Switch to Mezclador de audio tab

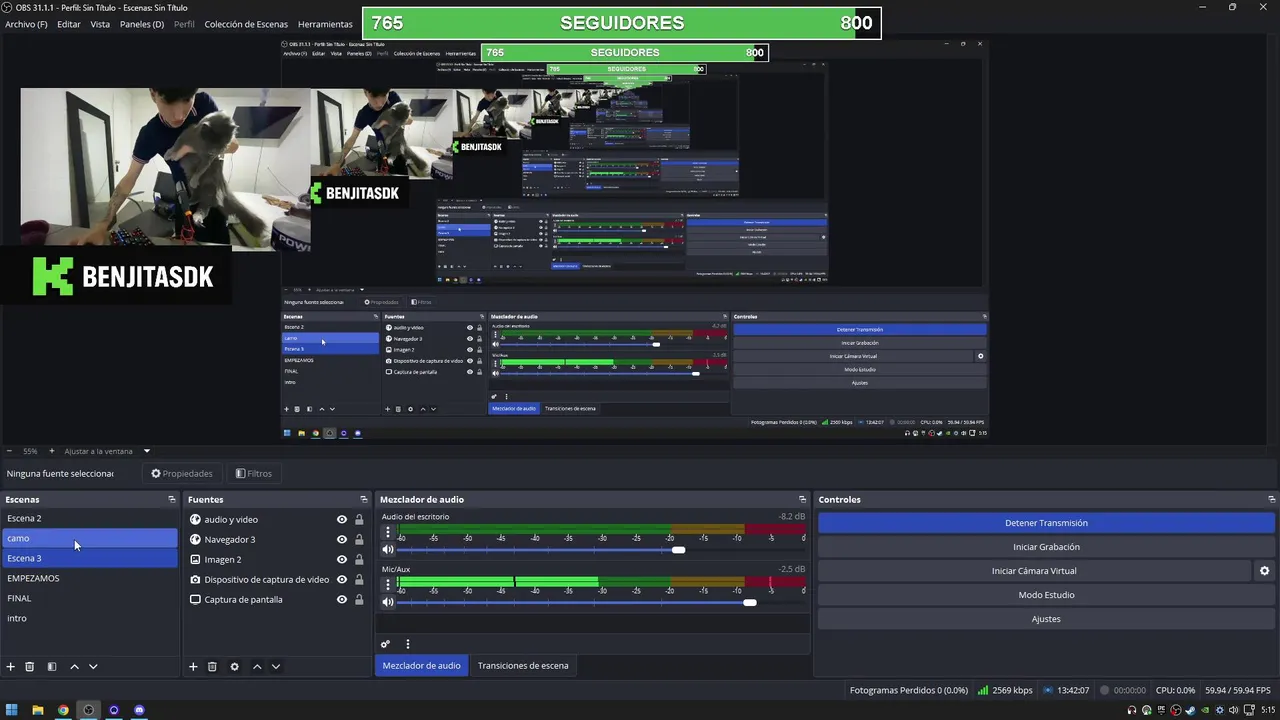(x=421, y=666)
